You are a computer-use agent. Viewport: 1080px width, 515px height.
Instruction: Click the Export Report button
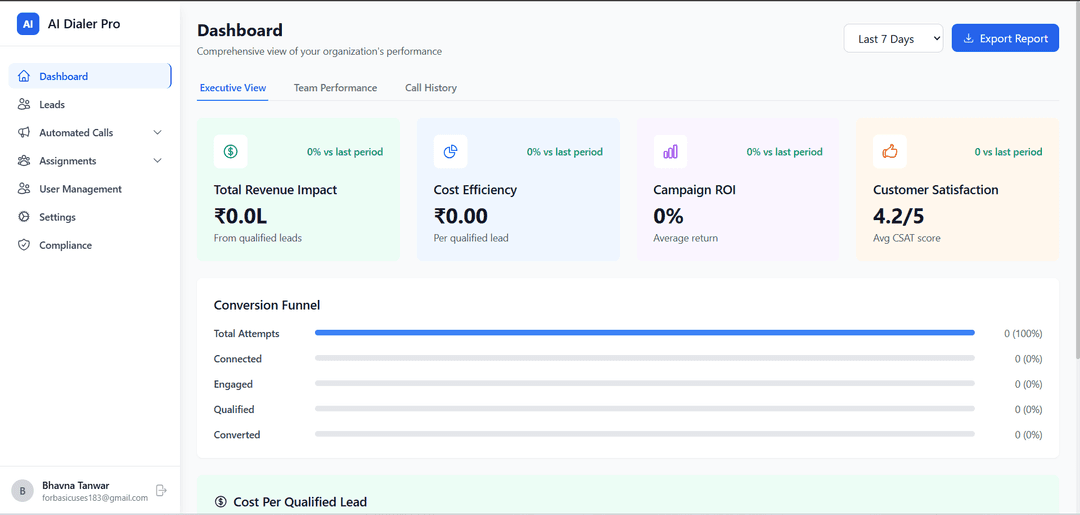pos(1005,39)
